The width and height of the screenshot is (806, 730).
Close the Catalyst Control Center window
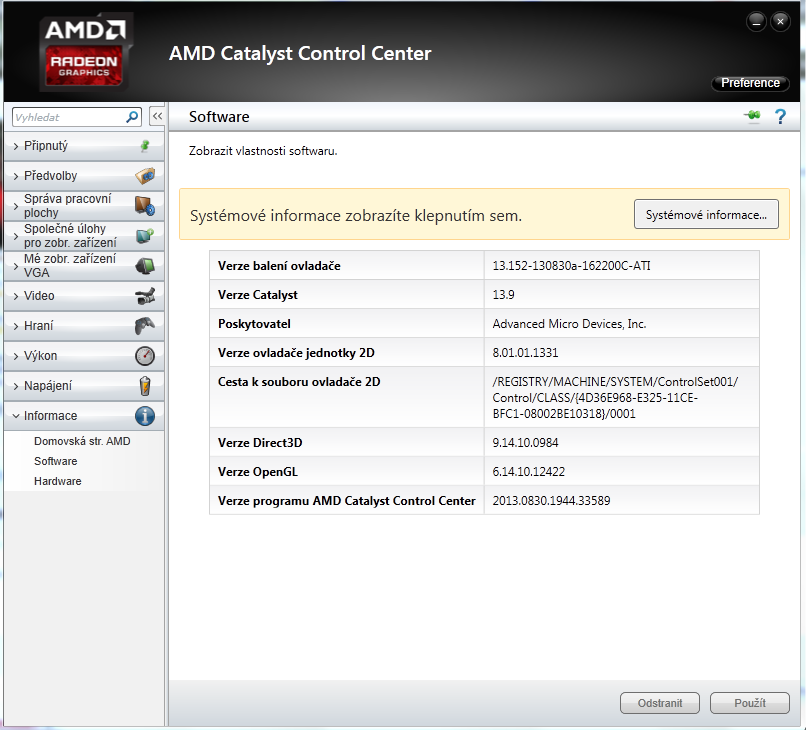[x=780, y=22]
